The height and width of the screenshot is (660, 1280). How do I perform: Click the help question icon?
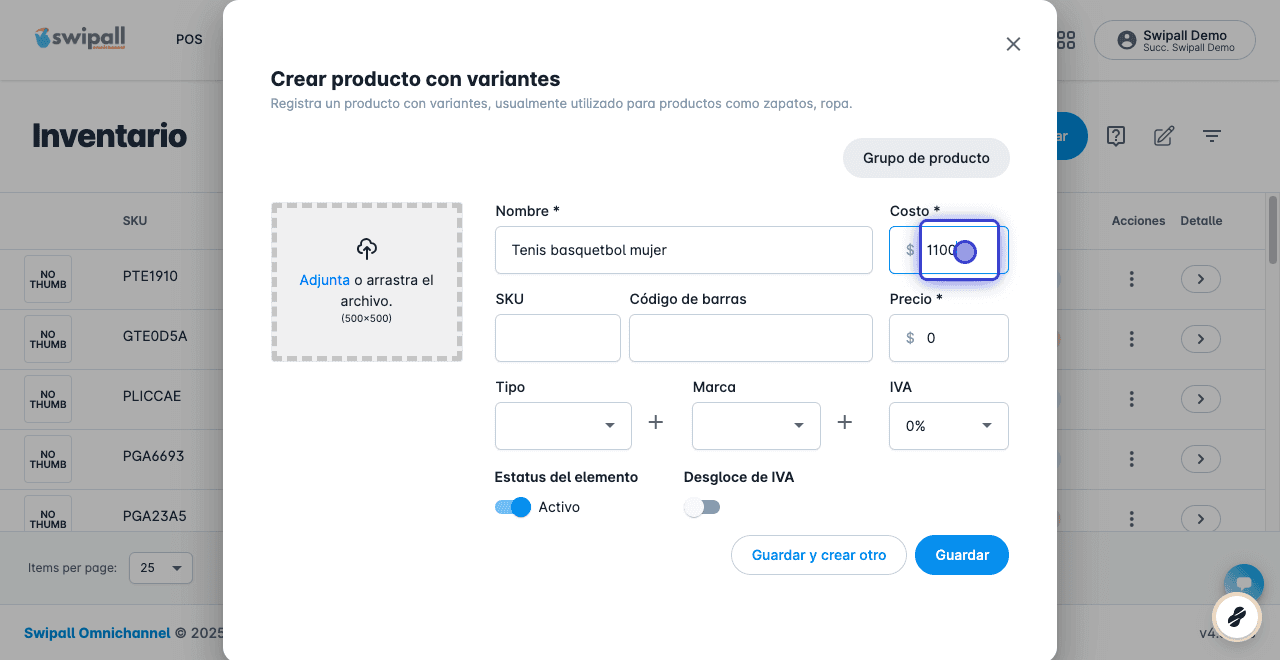coord(1116,136)
